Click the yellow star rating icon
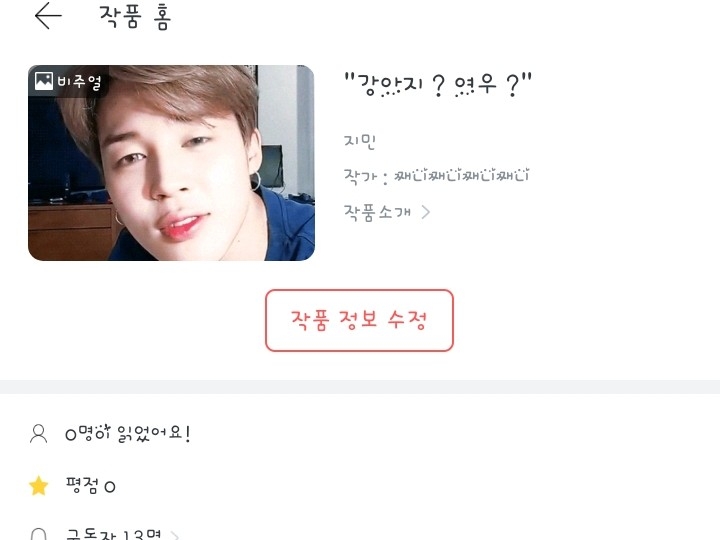Viewport: 720px width, 540px height. [39, 486]
